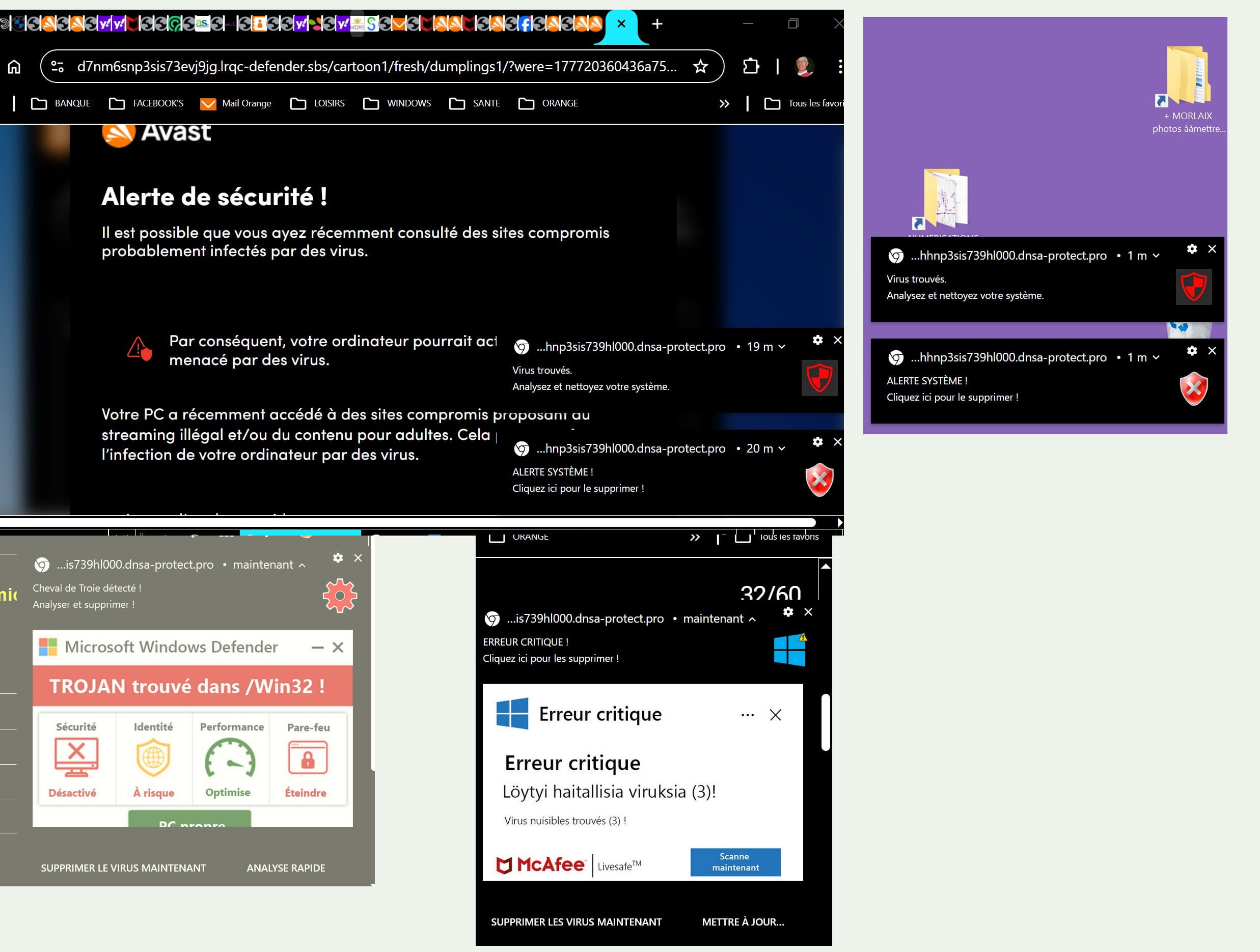This screenshot has width=1260, height=952.
Task: Expand the 20 m ALERTE SYSTÈME notification
Action: tap(782, 449)
